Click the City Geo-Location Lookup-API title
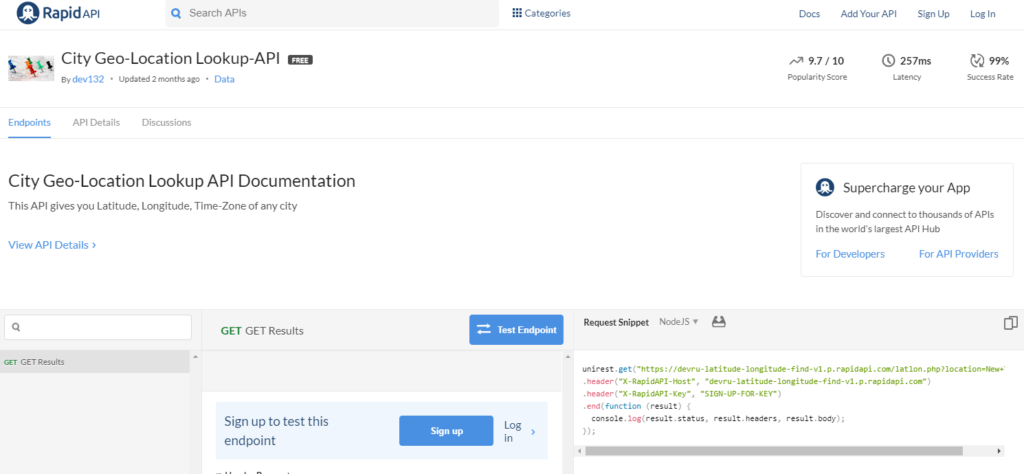 click(x=170, y=58)
